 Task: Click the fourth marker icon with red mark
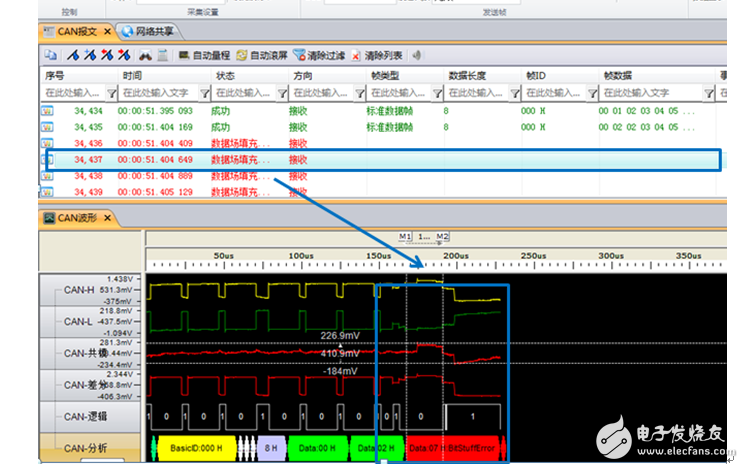click(x=124, y=56)
